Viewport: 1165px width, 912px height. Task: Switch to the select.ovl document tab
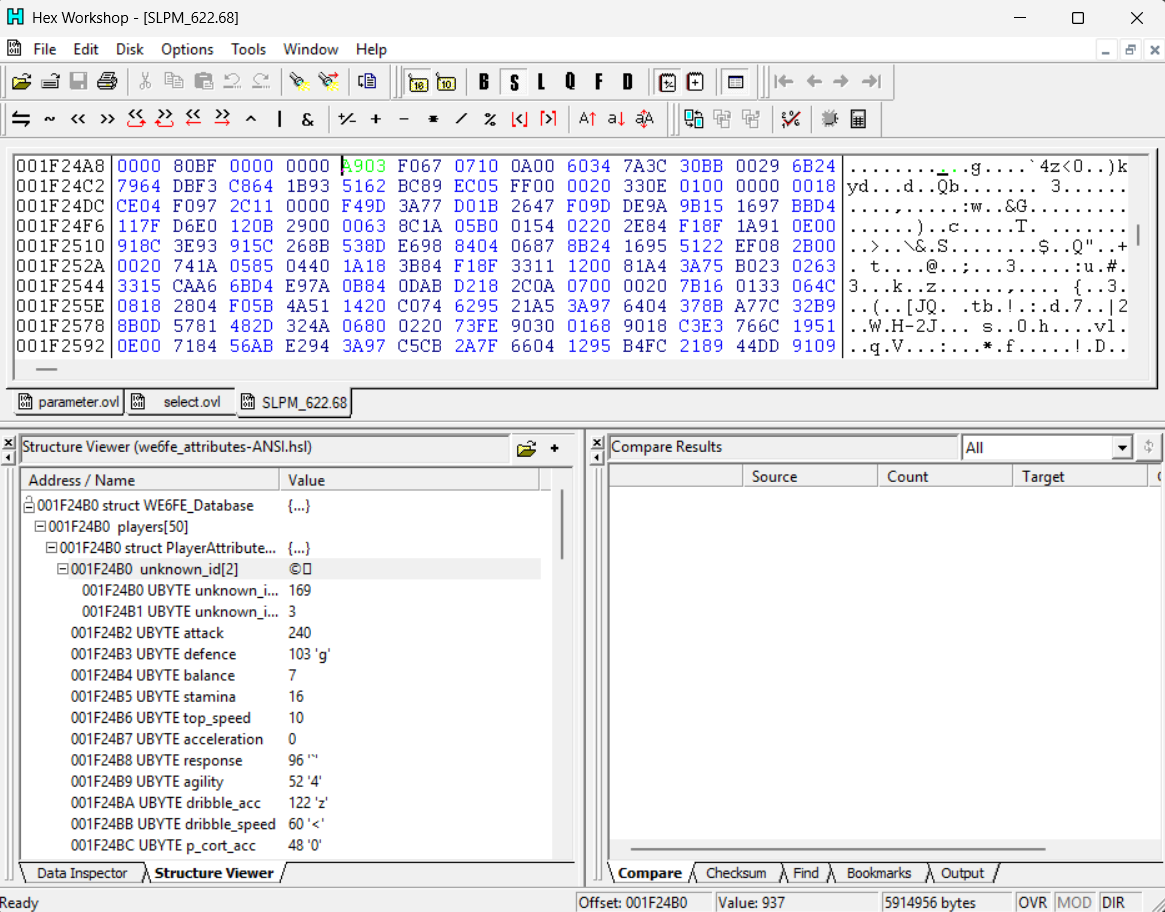tap(181, 402)
